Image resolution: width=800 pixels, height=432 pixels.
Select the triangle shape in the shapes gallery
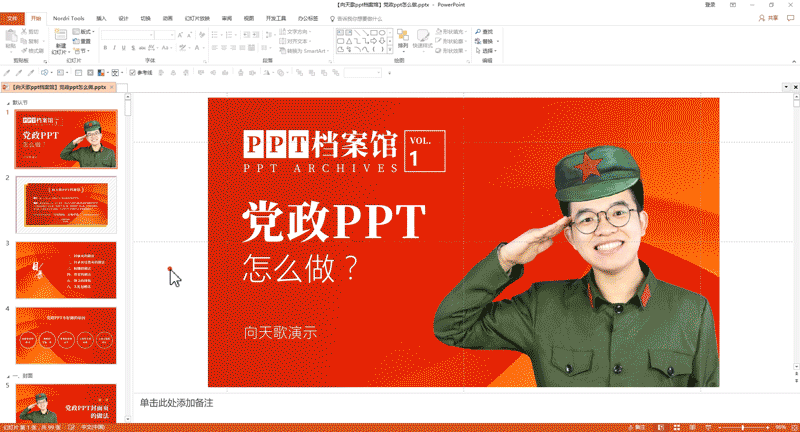pyautogui.click(x=348, y=41)
